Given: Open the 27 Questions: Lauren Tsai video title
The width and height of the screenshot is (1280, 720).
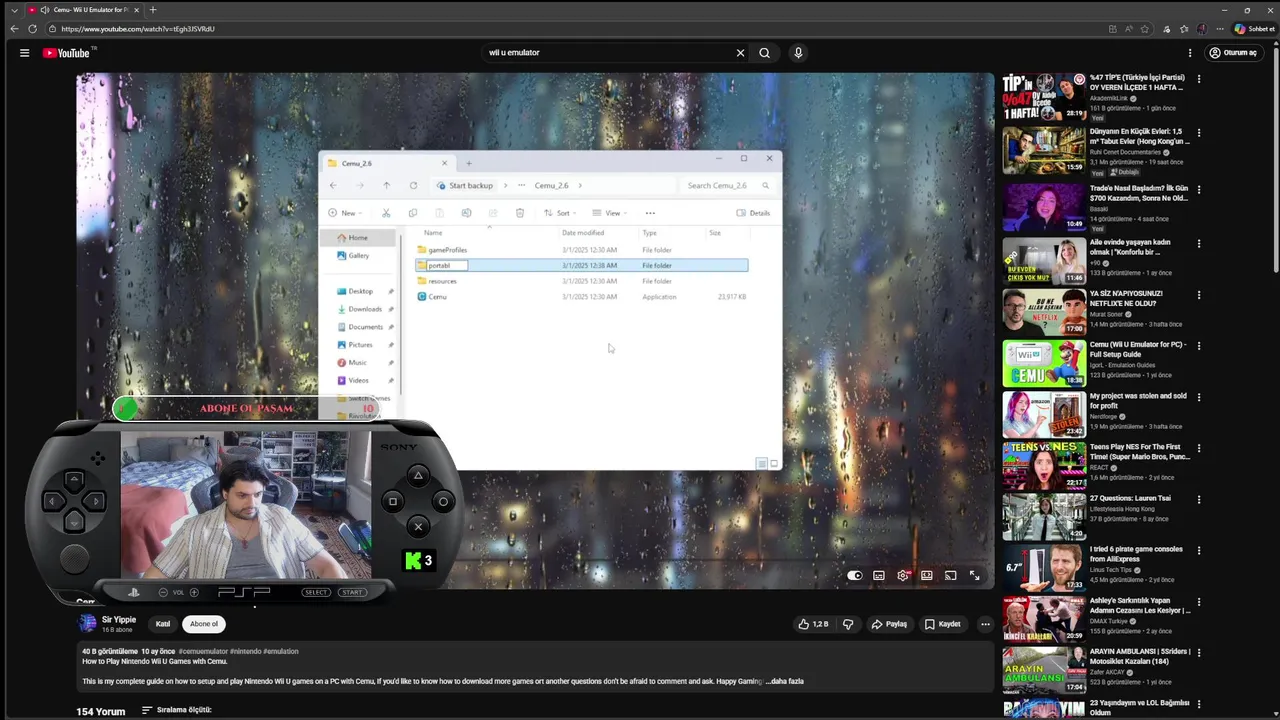Looking at the screenshot, I should 1130,498.
